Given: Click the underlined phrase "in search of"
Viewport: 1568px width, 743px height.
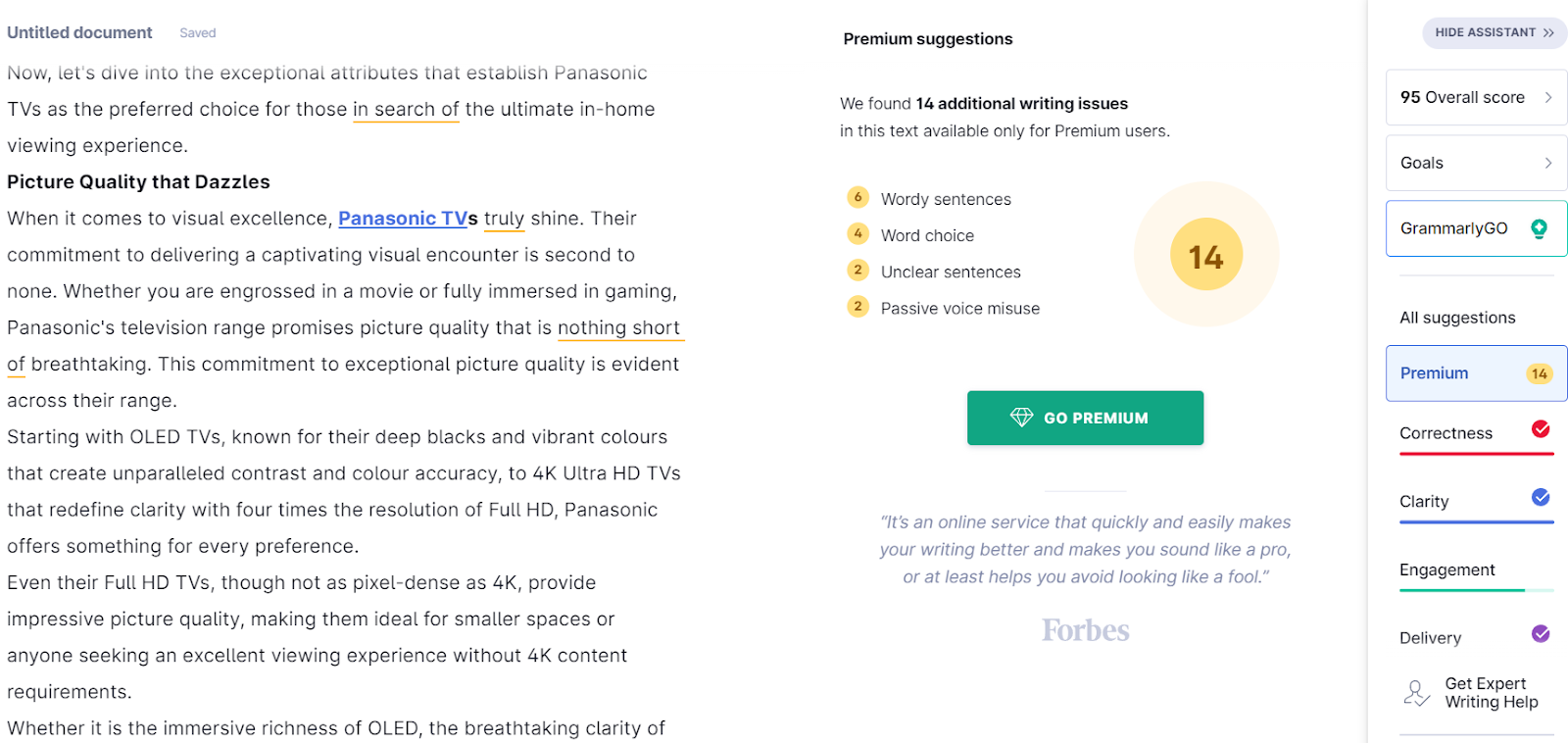Looking at the screenshot, I should (x=406, y=110).
